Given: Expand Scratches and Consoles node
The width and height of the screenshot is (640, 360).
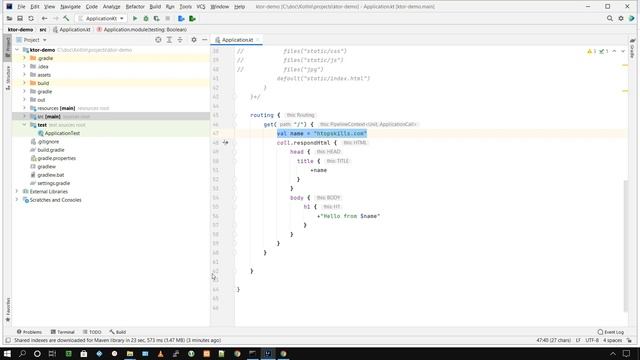Looking at the screenshot, I should coord(17,200).
